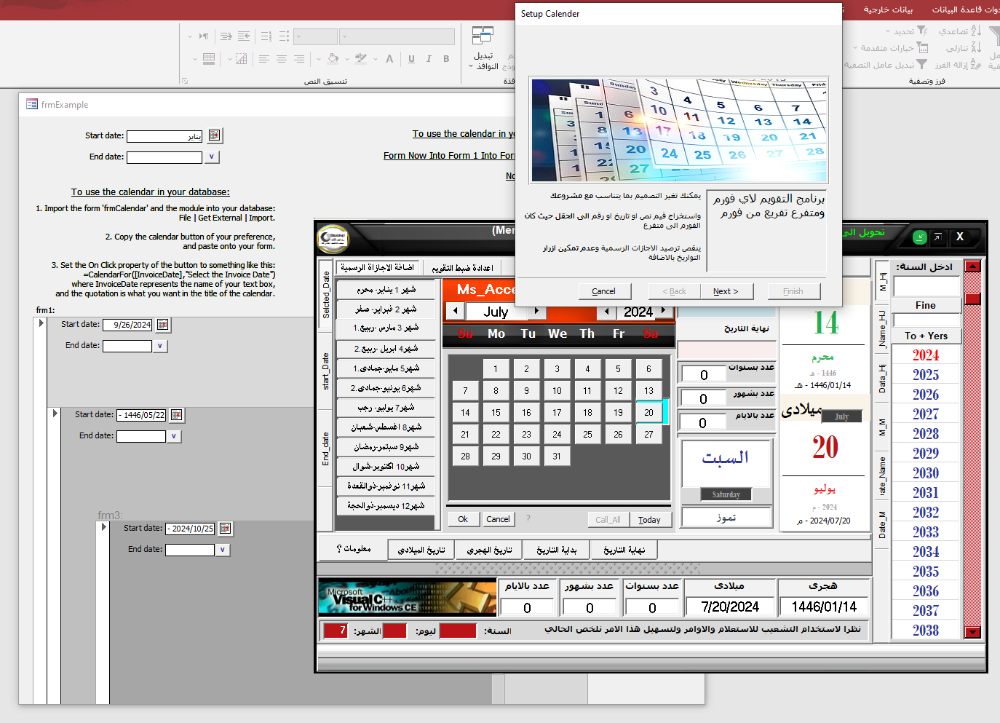The height and width of the screenshot is (723, 1000).
Task: Open the top End date dropdown arrow
Action: pos(212,157)
